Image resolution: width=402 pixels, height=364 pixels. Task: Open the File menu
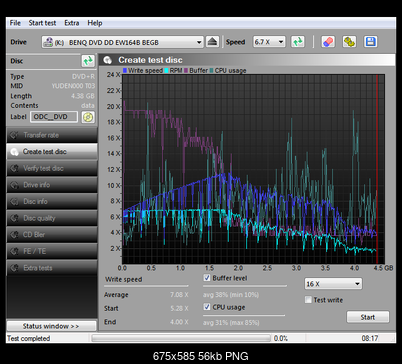15,23
